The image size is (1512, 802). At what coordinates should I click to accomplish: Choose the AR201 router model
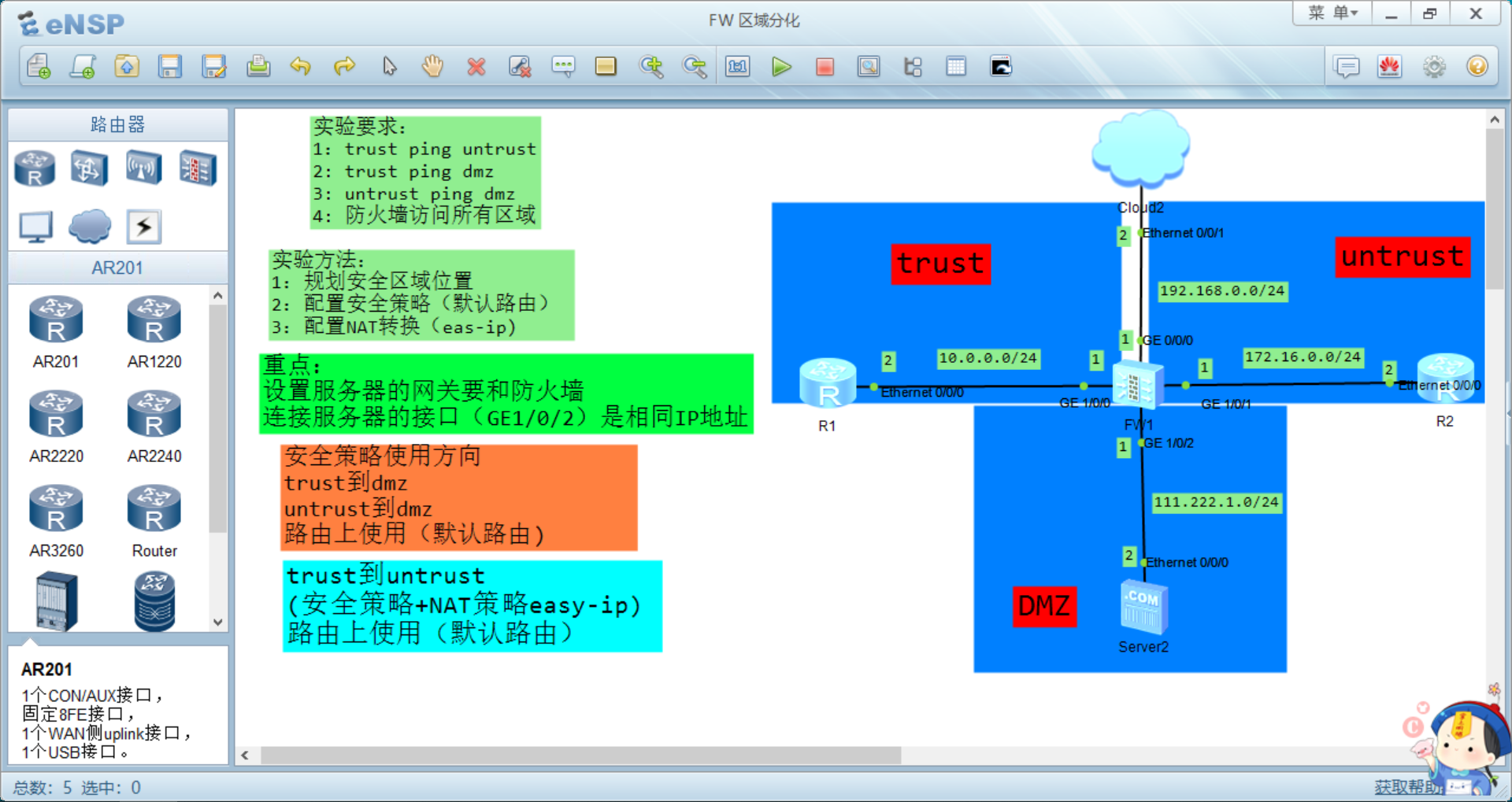(x=56, y=331)
